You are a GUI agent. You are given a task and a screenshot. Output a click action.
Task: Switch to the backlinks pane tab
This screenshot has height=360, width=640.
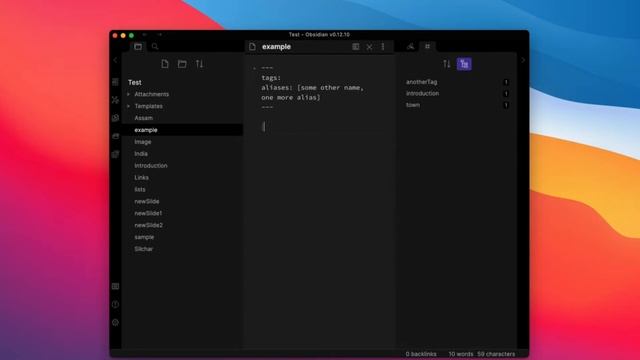point(410,47)
